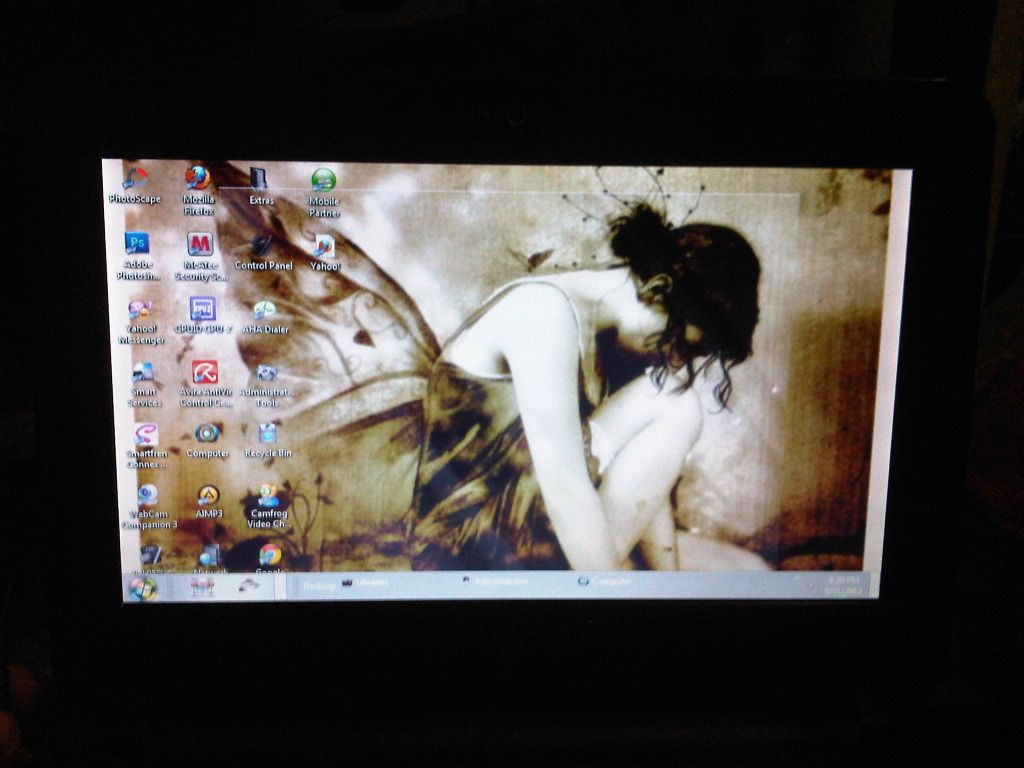This screenshot has height=768, width=1024.
Task: Open Administrator from the taskbar toolbar
Action: [494, 581]
